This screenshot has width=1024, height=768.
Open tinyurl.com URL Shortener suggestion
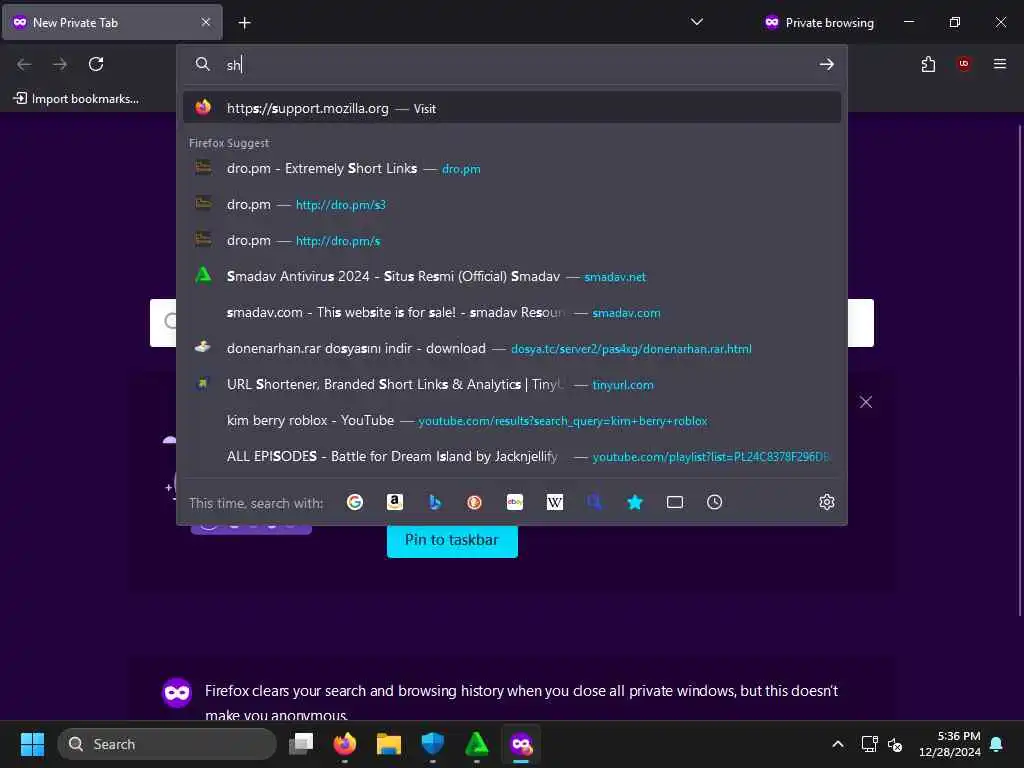[x=512, y=384]
